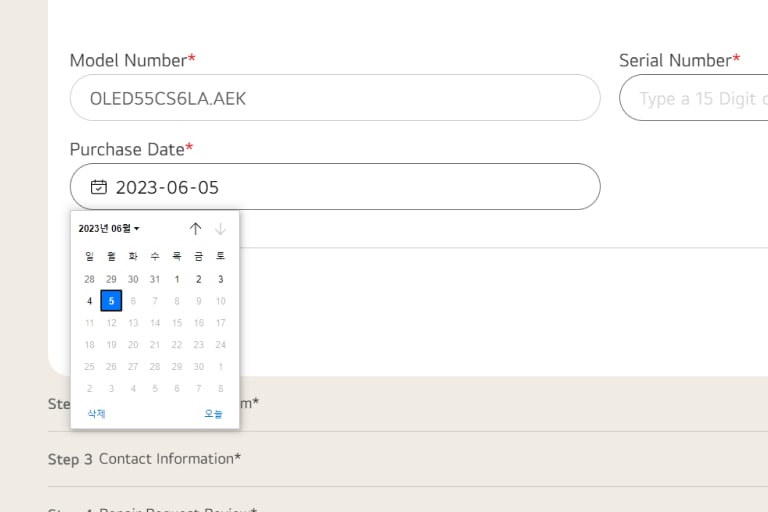Click the Purchase Date field text 2023-06-05

167,187
